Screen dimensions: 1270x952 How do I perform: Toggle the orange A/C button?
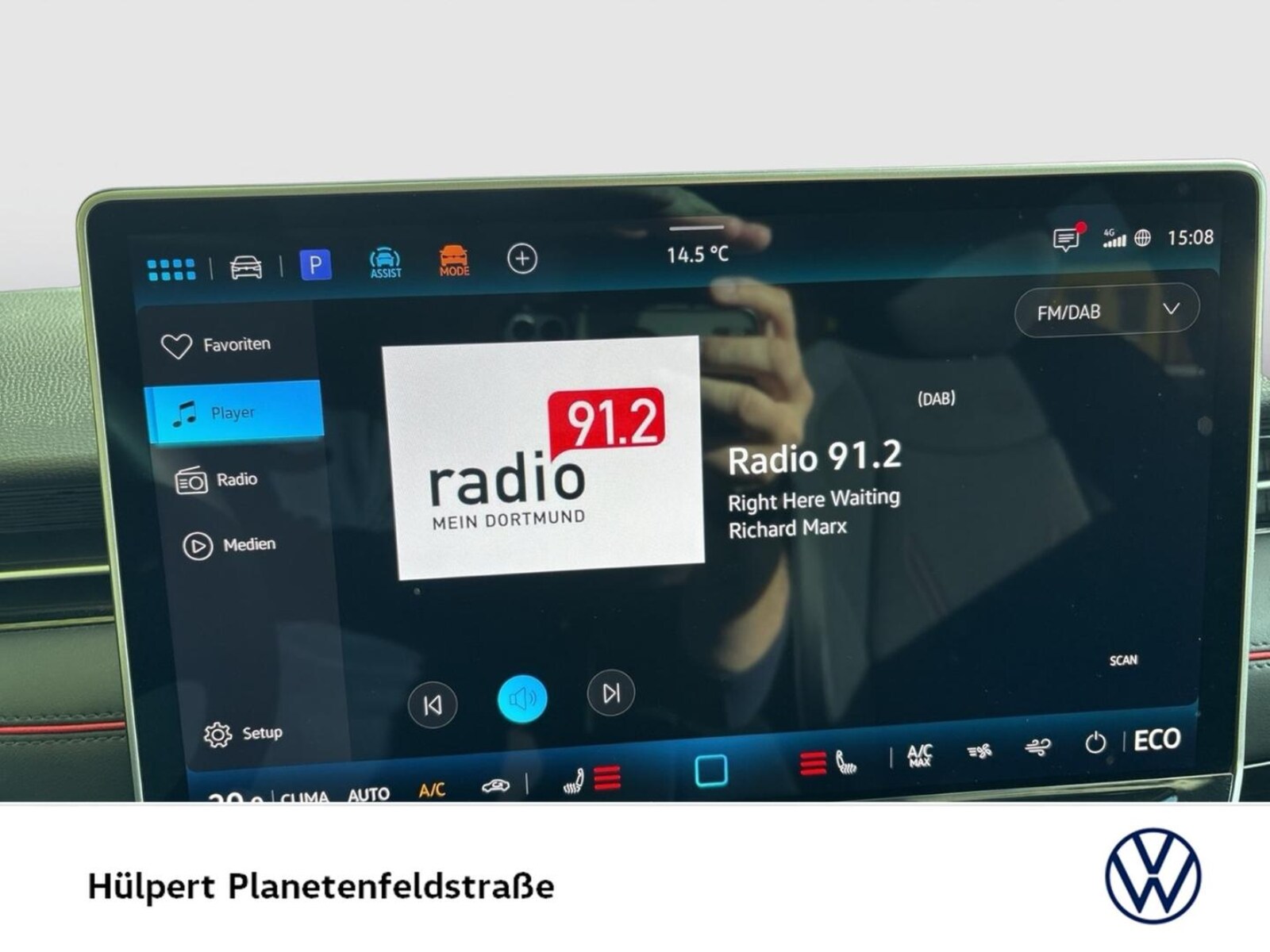click(432, 790)
